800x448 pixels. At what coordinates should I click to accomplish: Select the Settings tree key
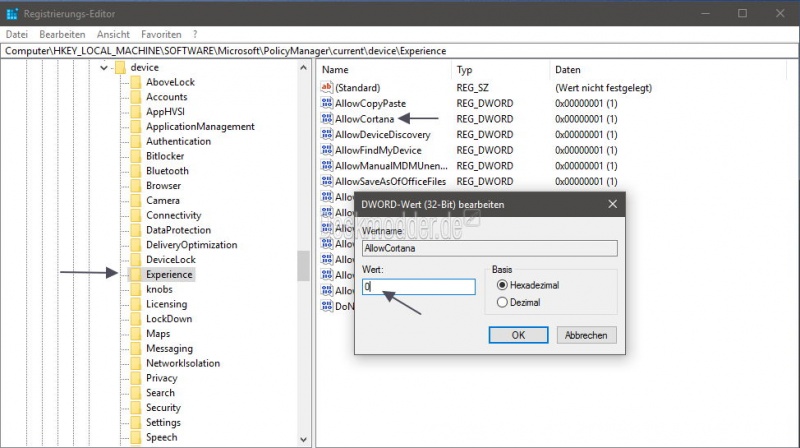point(163,422)
